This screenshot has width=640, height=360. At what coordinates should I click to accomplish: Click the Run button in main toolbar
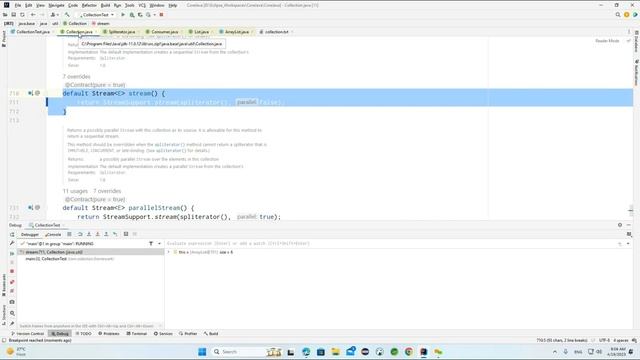[x=123, y=15]
